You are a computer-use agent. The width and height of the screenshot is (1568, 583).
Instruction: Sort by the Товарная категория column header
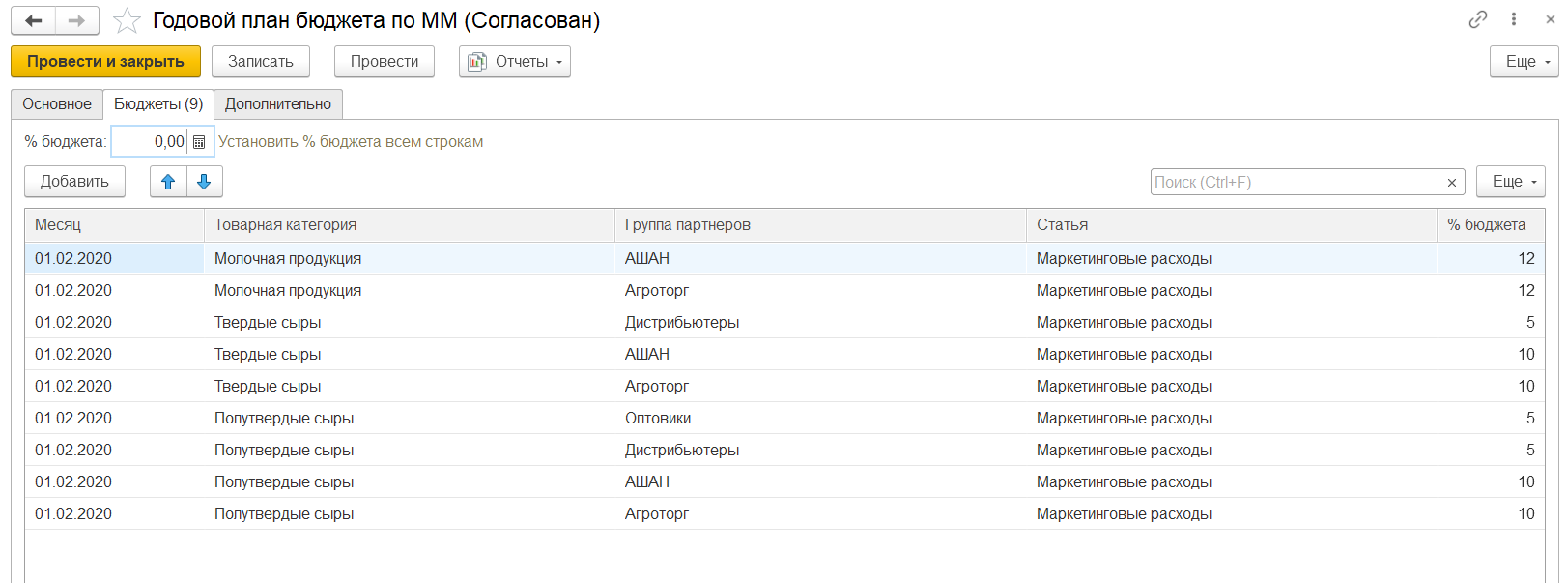[409, 225]
